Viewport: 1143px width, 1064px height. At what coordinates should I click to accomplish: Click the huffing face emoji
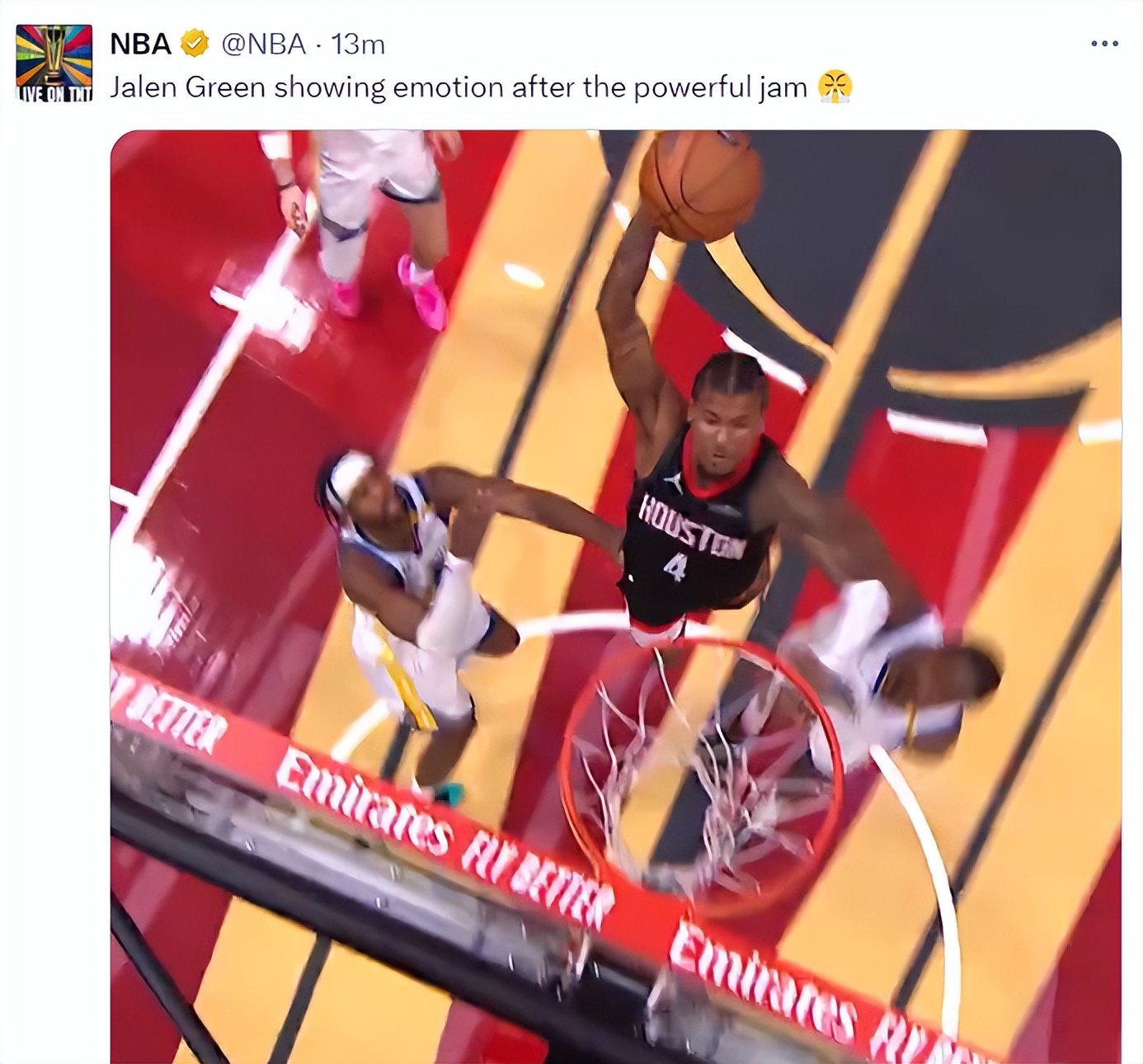[x=835, y=87]
